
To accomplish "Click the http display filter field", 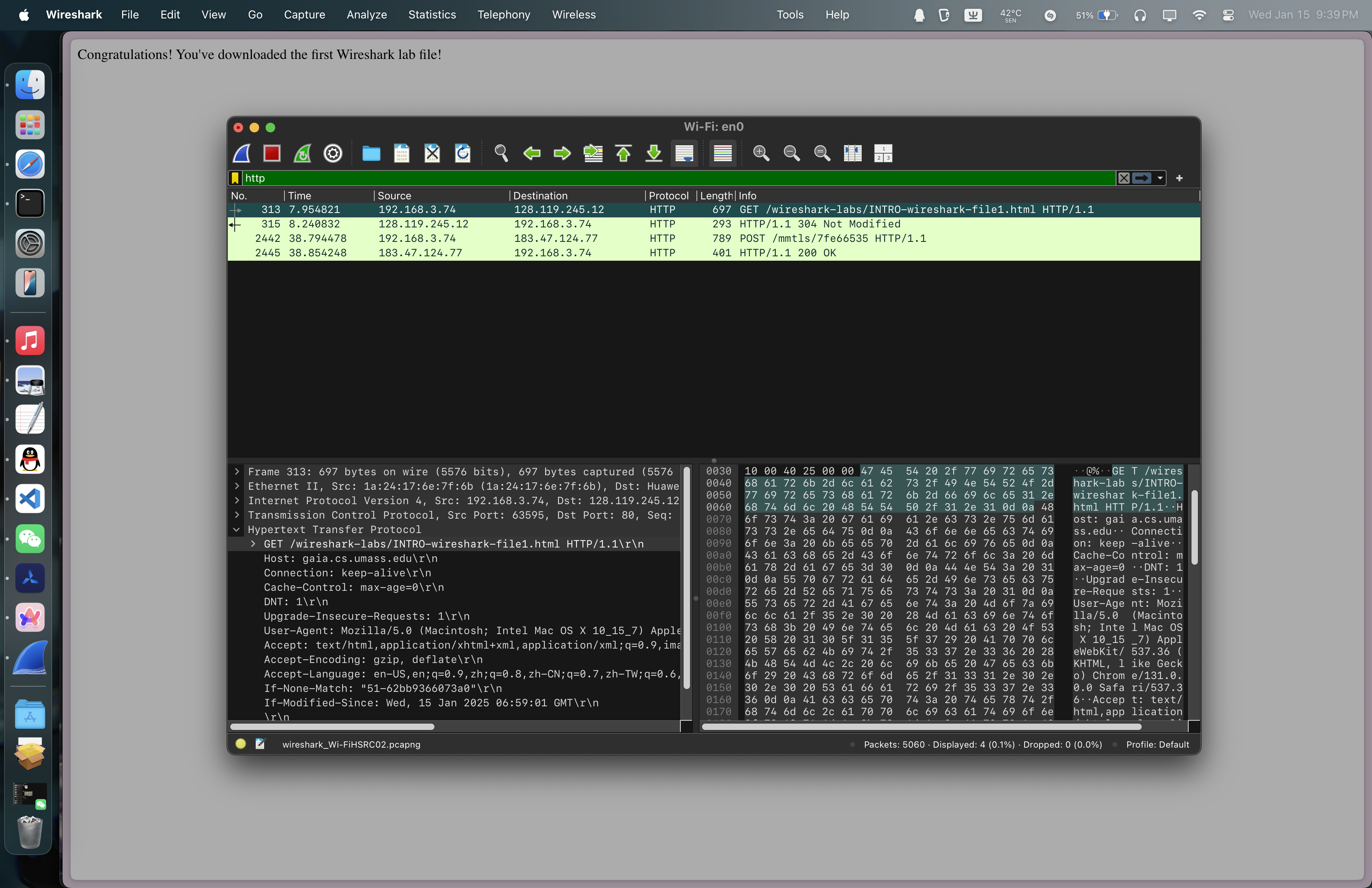I will 678,178.
